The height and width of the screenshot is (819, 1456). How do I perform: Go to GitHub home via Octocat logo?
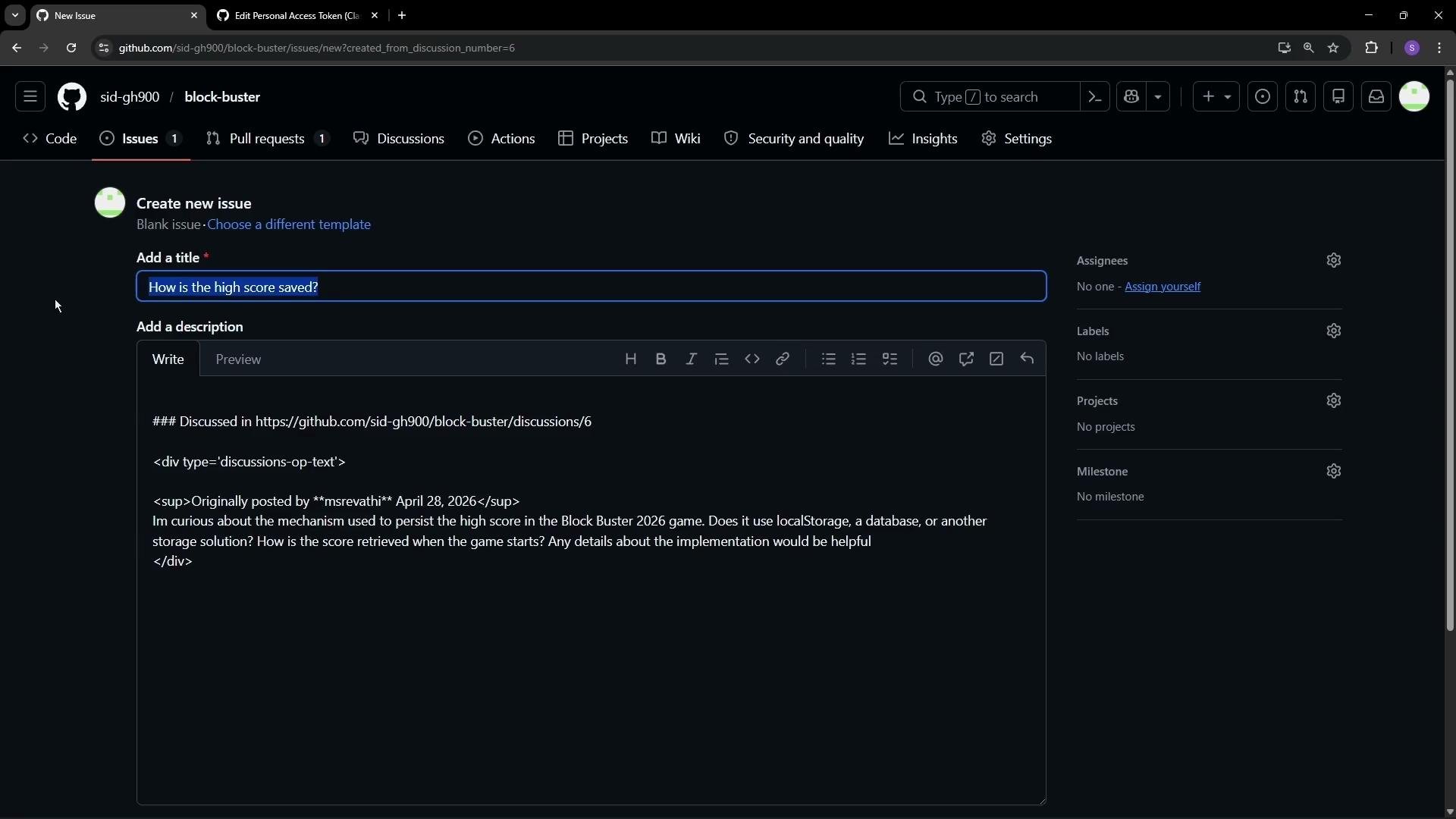pos(72,97)
